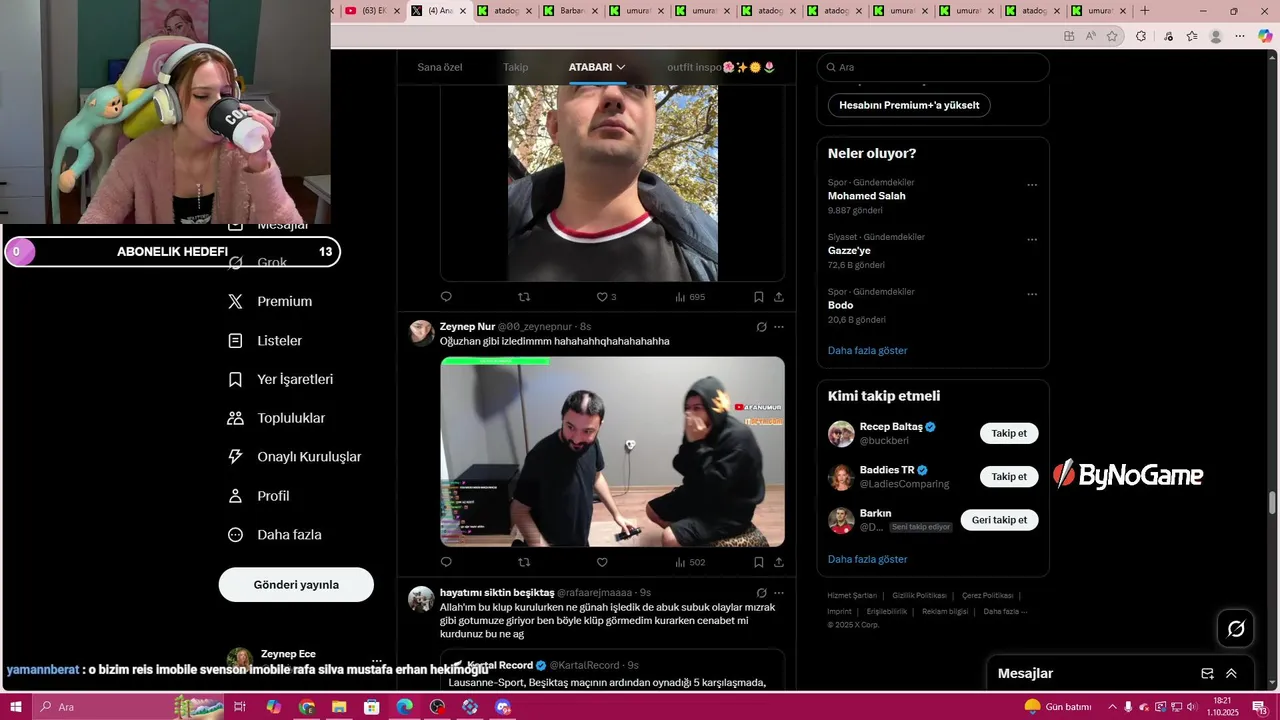Bookmark the tweet with 695 views
The image size is (1280, 720).
759,297
